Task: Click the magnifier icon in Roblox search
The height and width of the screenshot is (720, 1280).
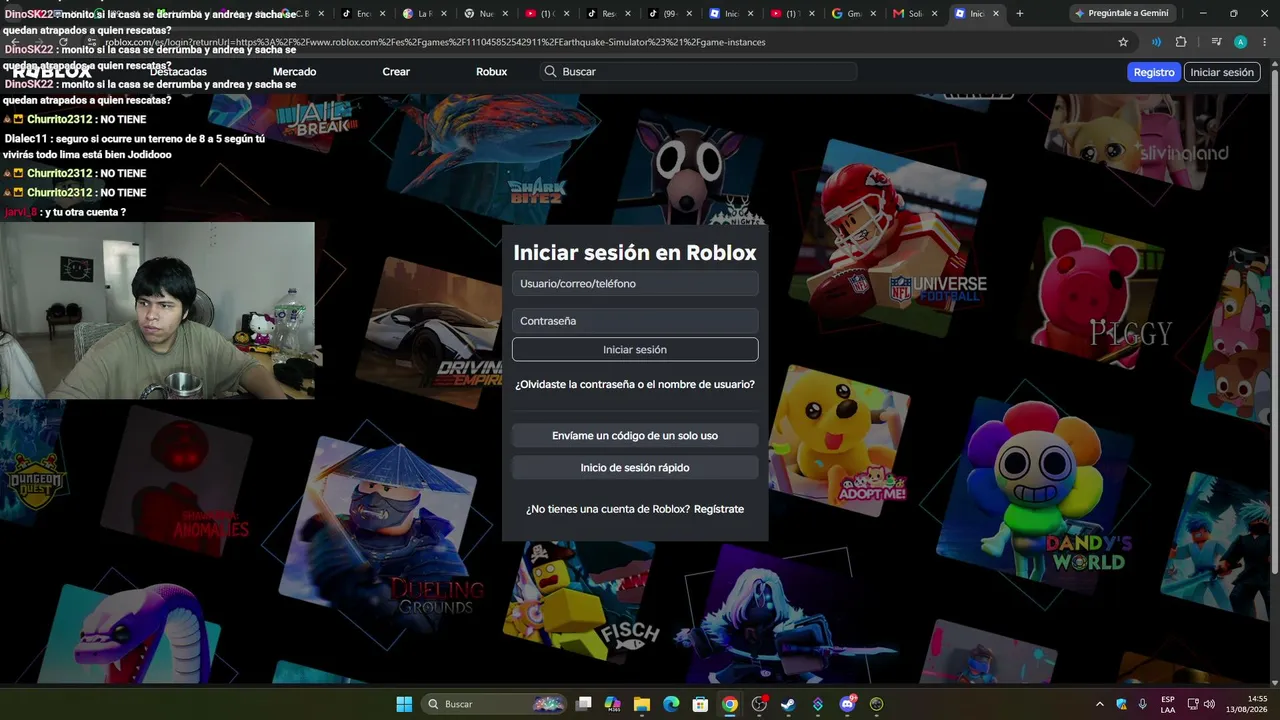Action: [x=550, y=72]
